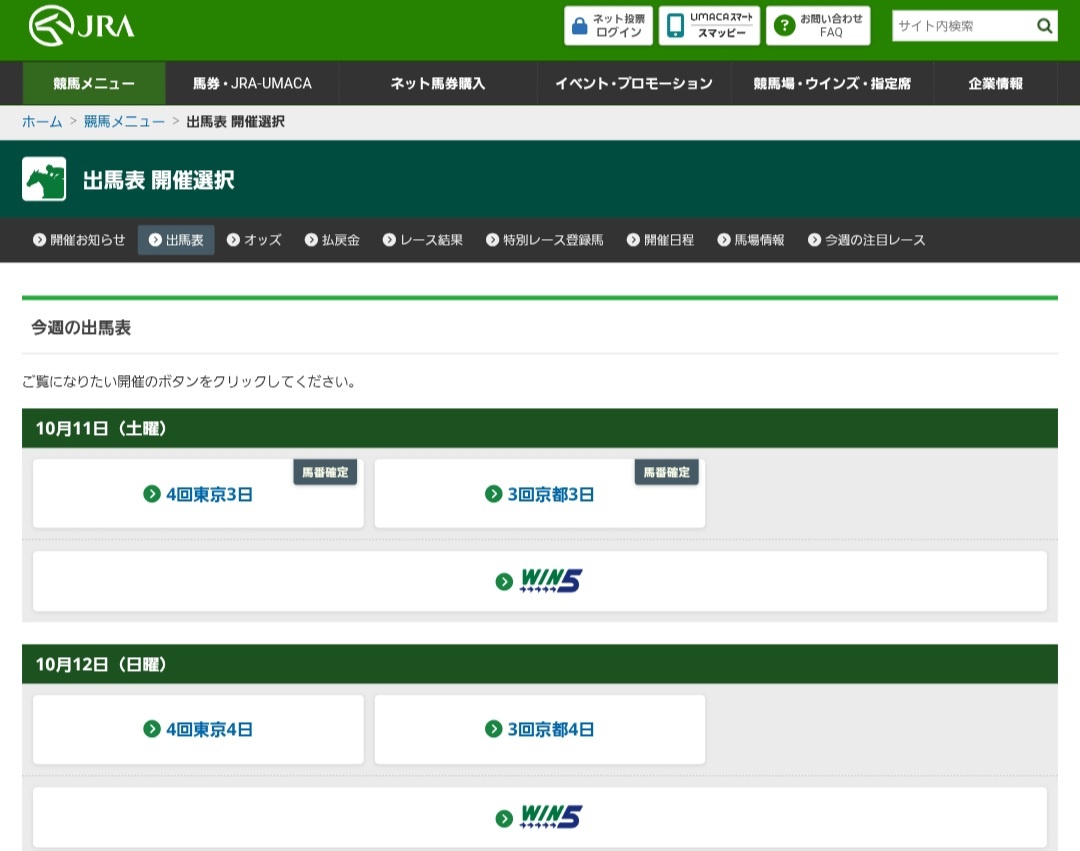Open the 競馬場・ウインズ・指定席 menu
1080x851 pixels.
point(832,83)
